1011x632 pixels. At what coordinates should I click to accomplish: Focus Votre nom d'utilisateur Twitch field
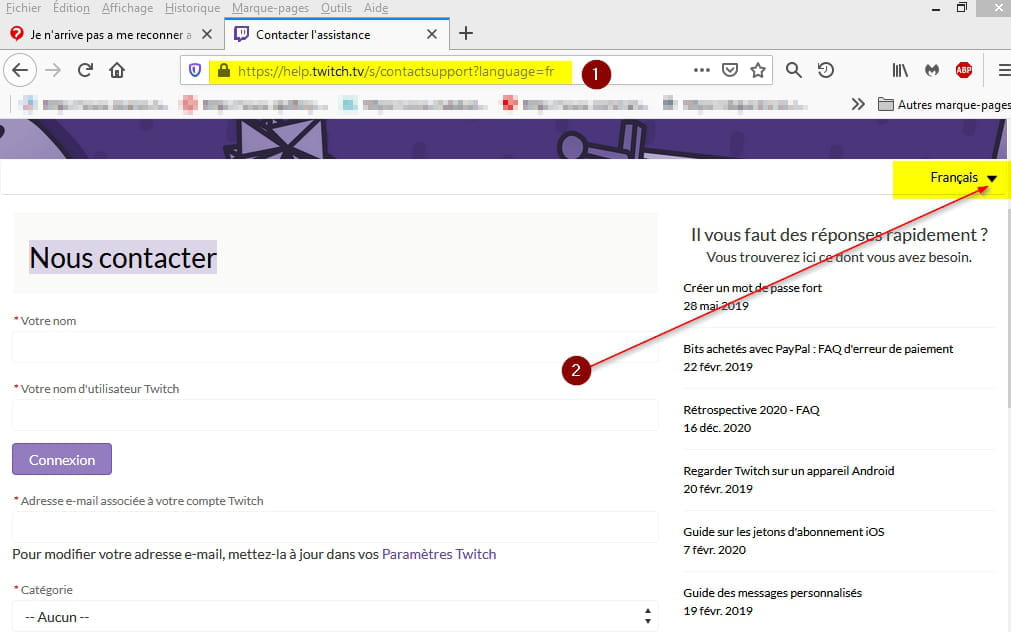[335, 415]
